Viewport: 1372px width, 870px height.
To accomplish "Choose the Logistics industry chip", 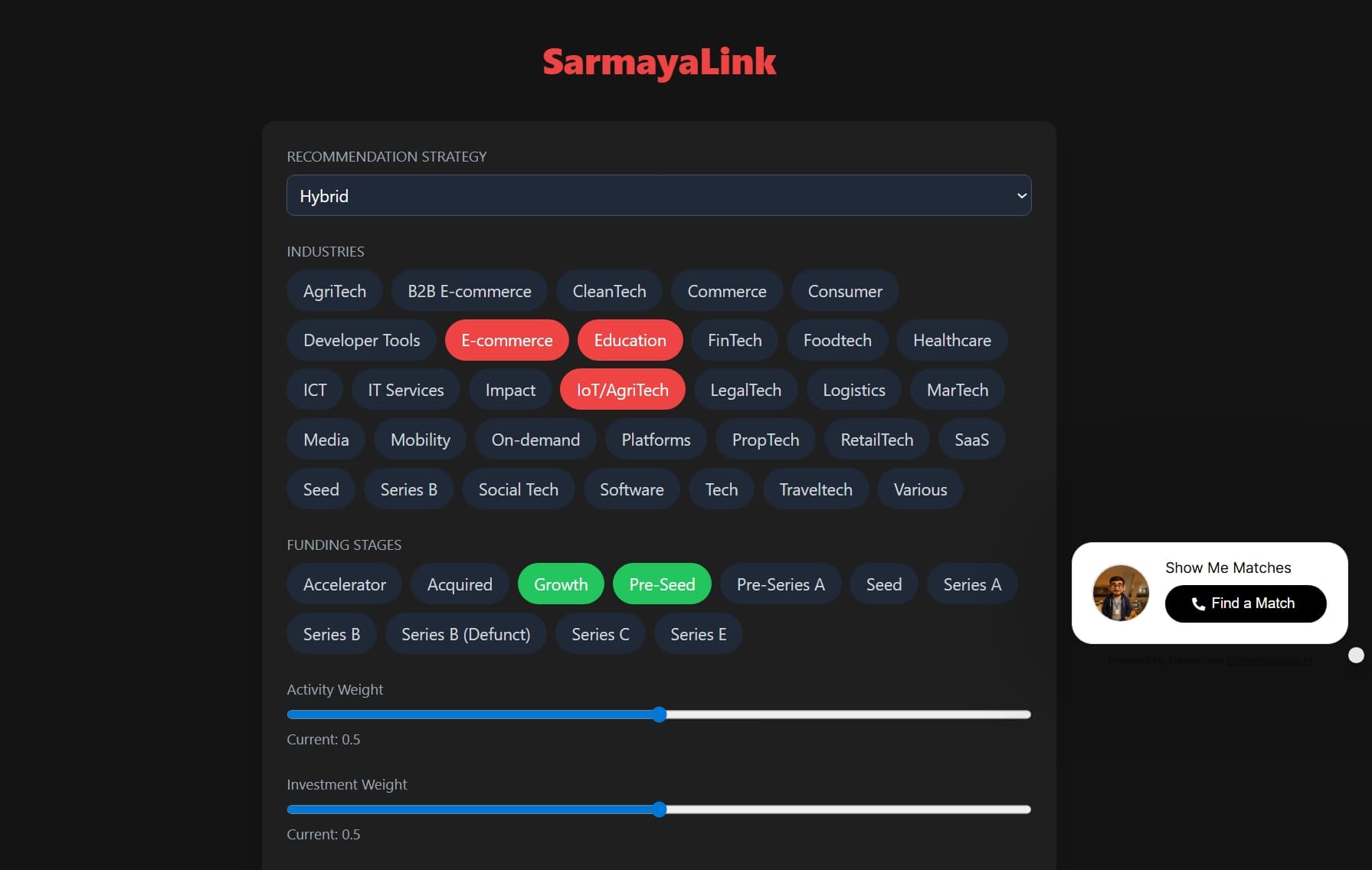I will [854, 390].
